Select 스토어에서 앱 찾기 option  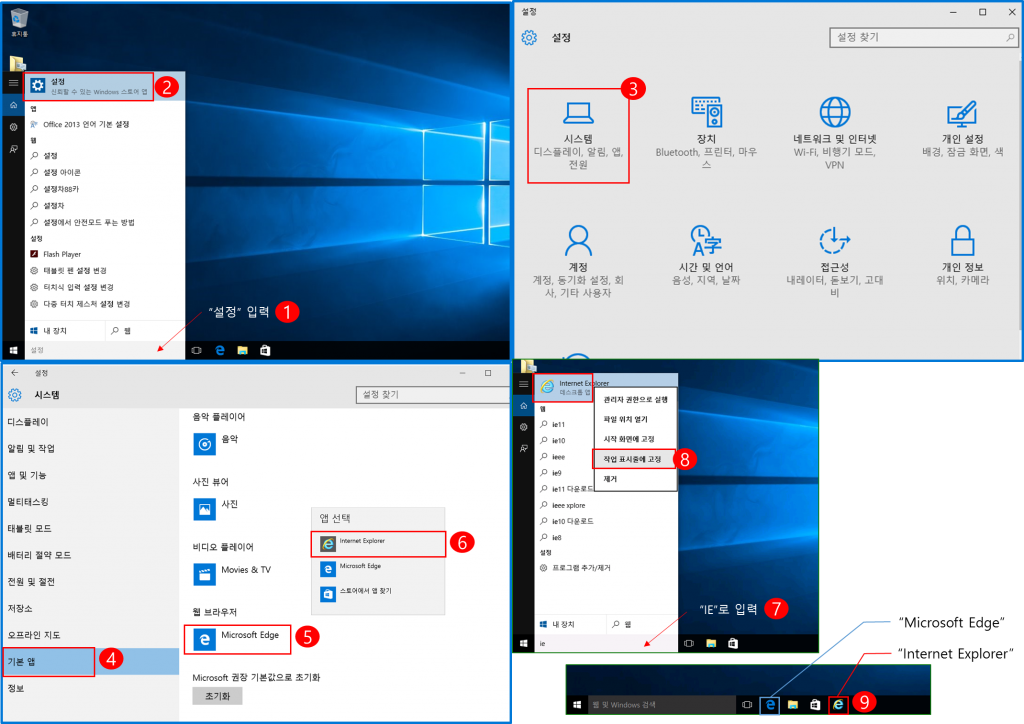(x=377, y=593)
